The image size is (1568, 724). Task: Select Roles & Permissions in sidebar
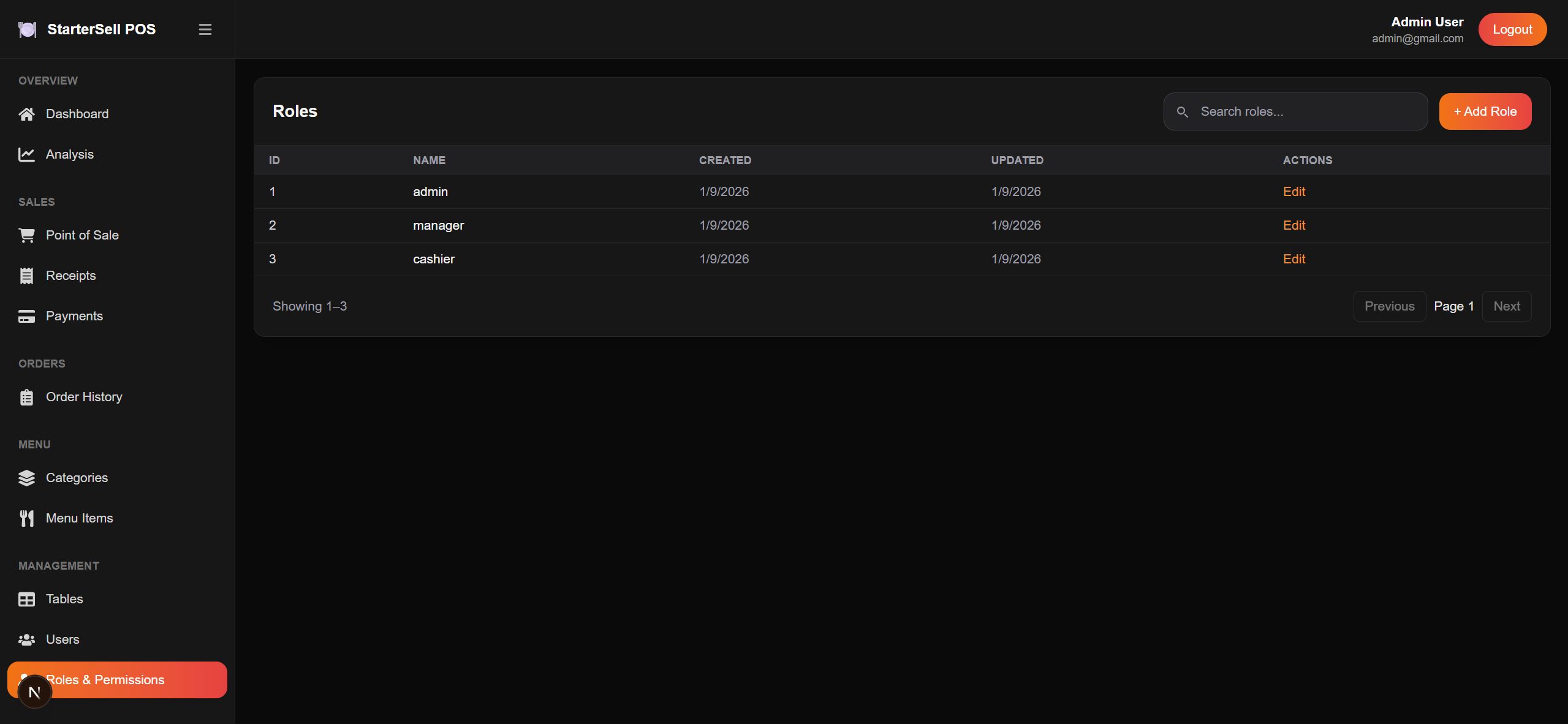[x=123, y=679]
